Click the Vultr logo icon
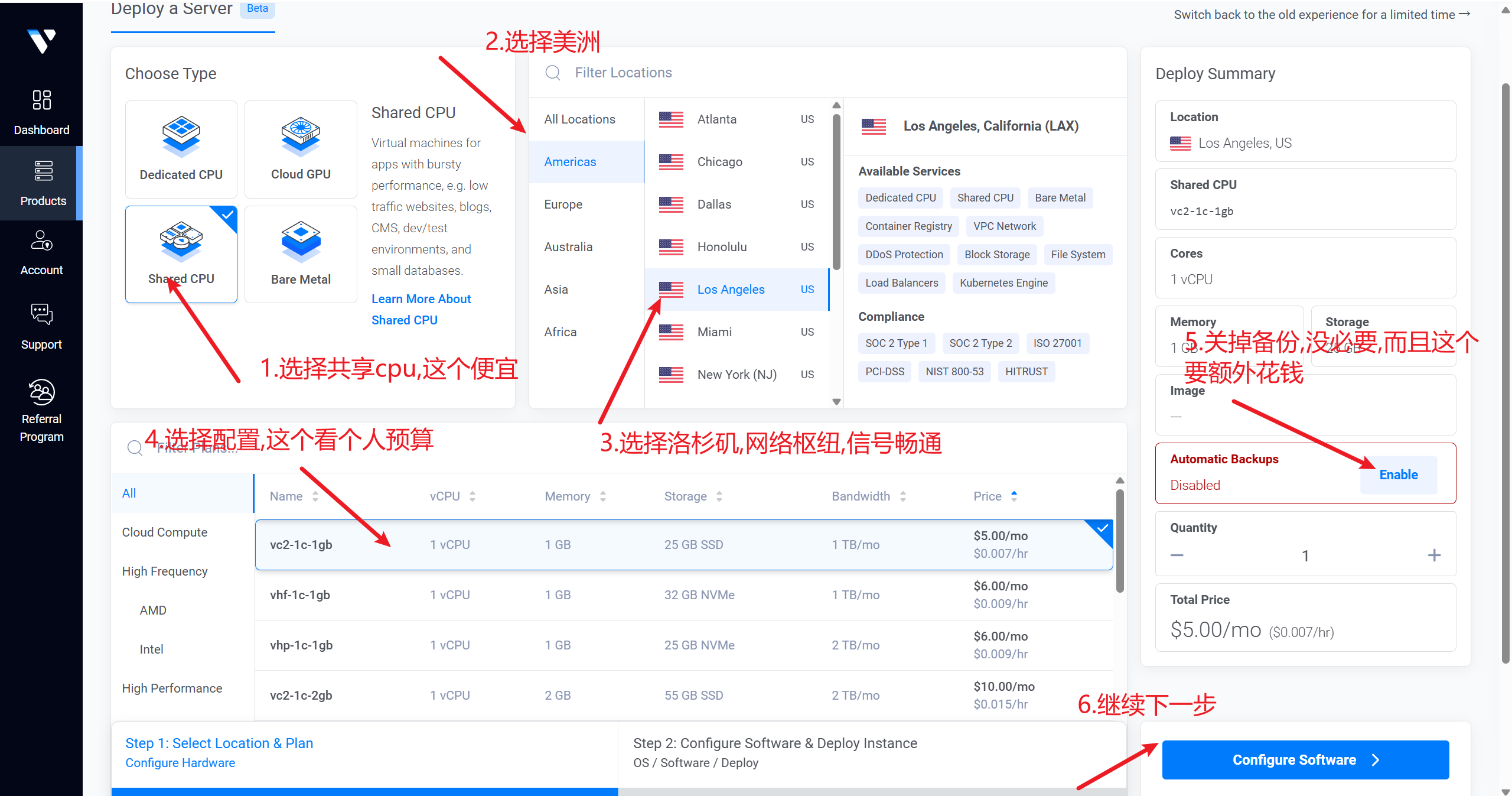 [41, 41]
